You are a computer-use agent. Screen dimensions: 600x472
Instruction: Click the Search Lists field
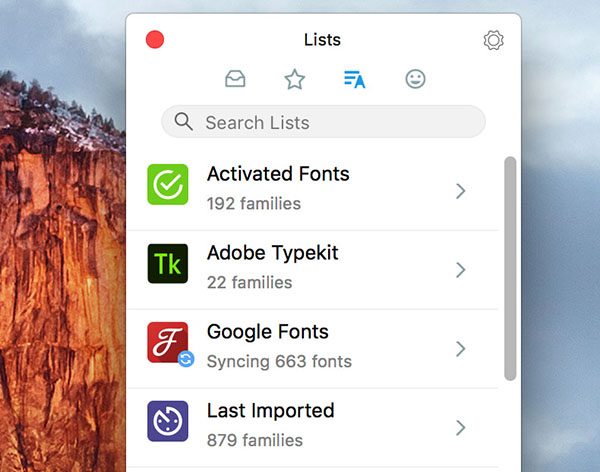[323, 122]
